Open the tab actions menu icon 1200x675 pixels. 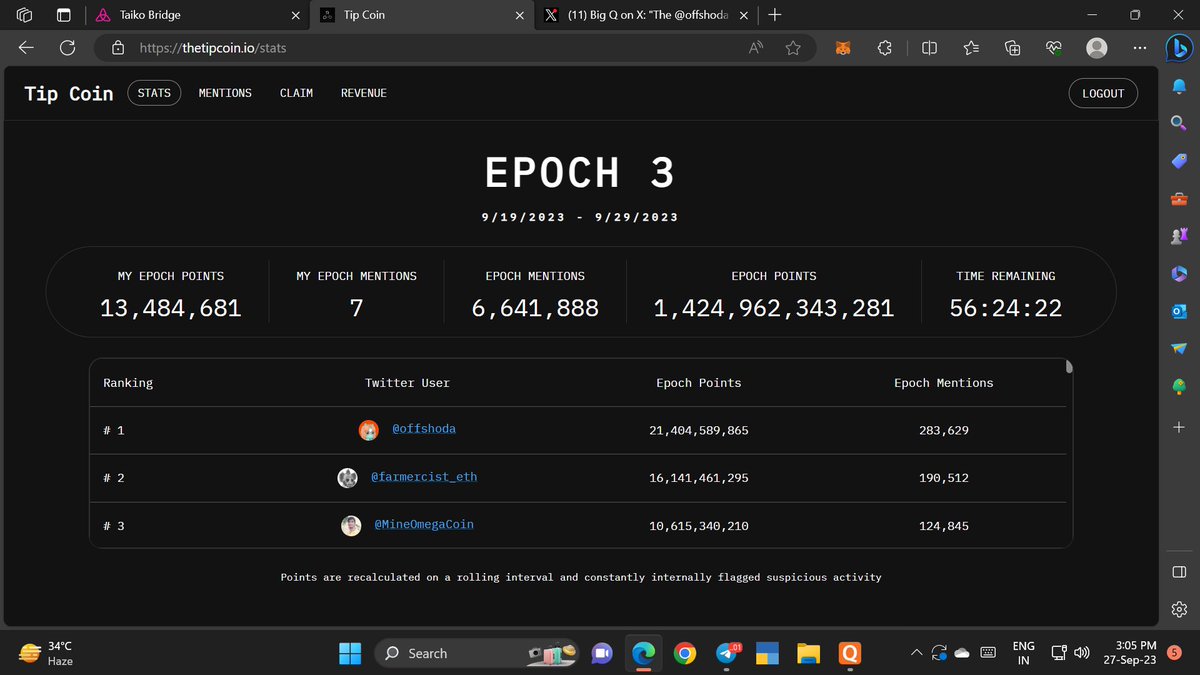click(63, 15)
